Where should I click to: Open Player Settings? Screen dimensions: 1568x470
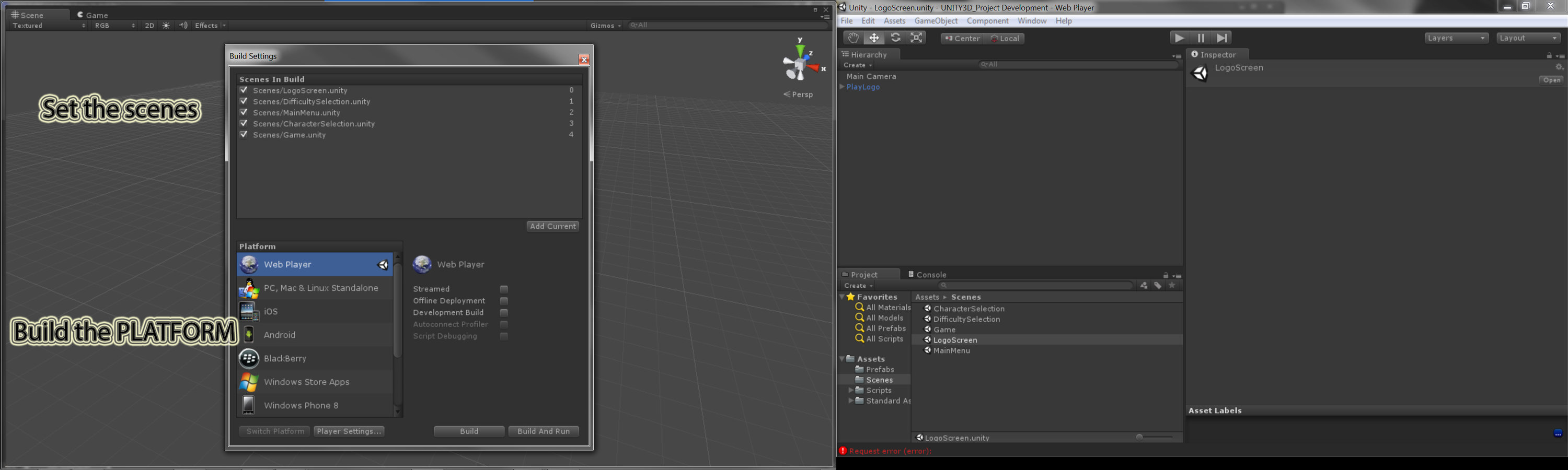[x=349, y=431]
